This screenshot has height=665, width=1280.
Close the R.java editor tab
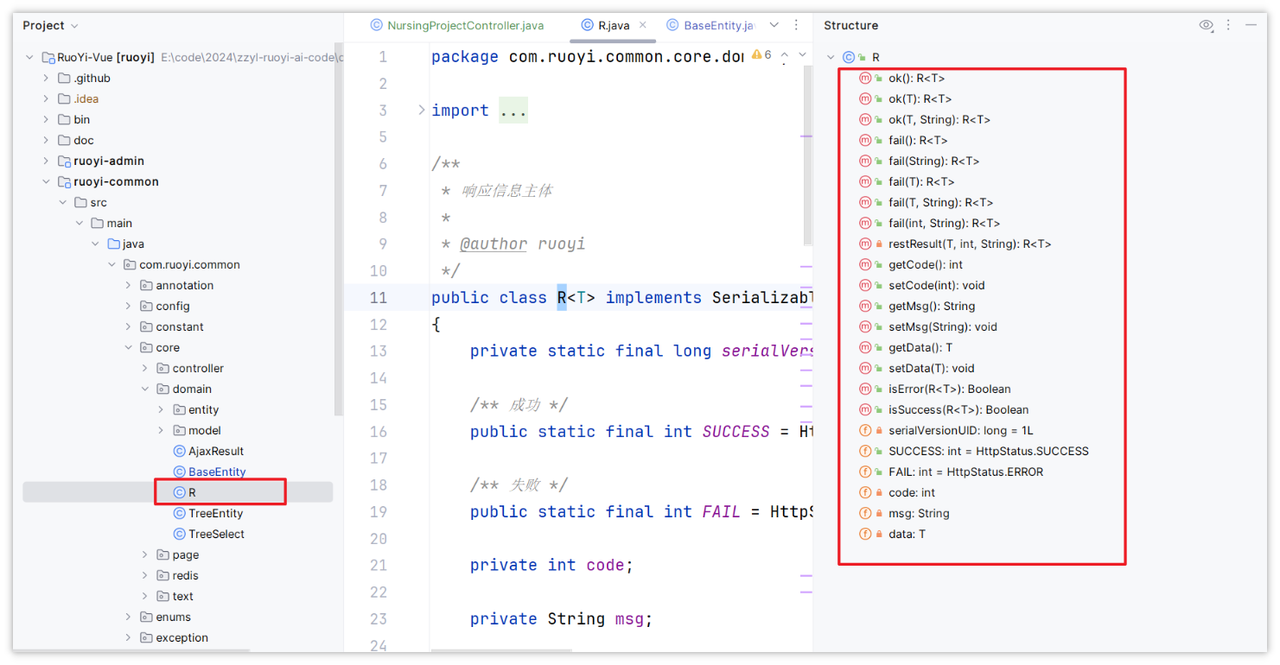point(642,25)
